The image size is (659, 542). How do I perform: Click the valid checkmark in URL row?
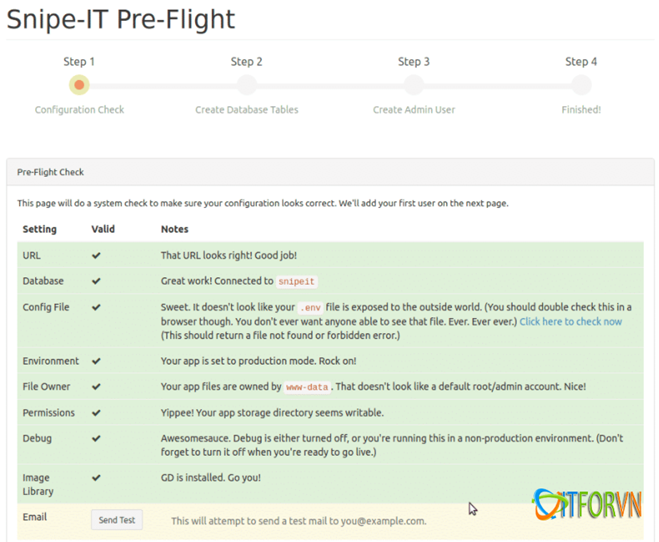click(96, 256)
